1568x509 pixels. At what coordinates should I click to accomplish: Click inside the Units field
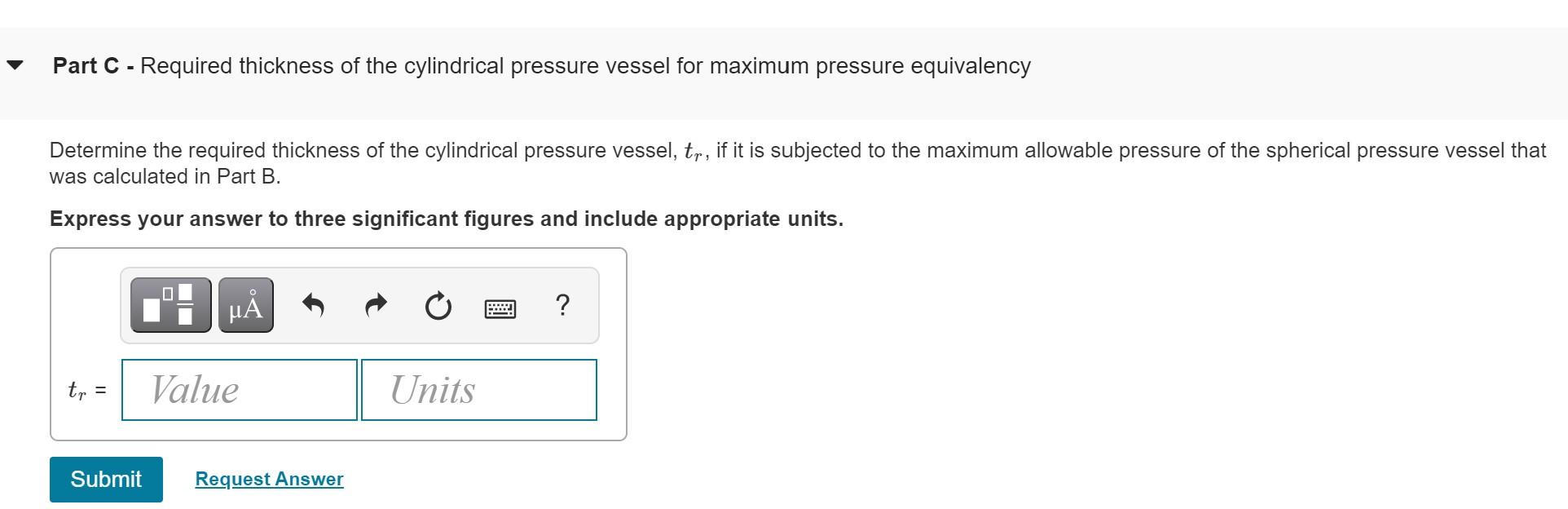478,390
